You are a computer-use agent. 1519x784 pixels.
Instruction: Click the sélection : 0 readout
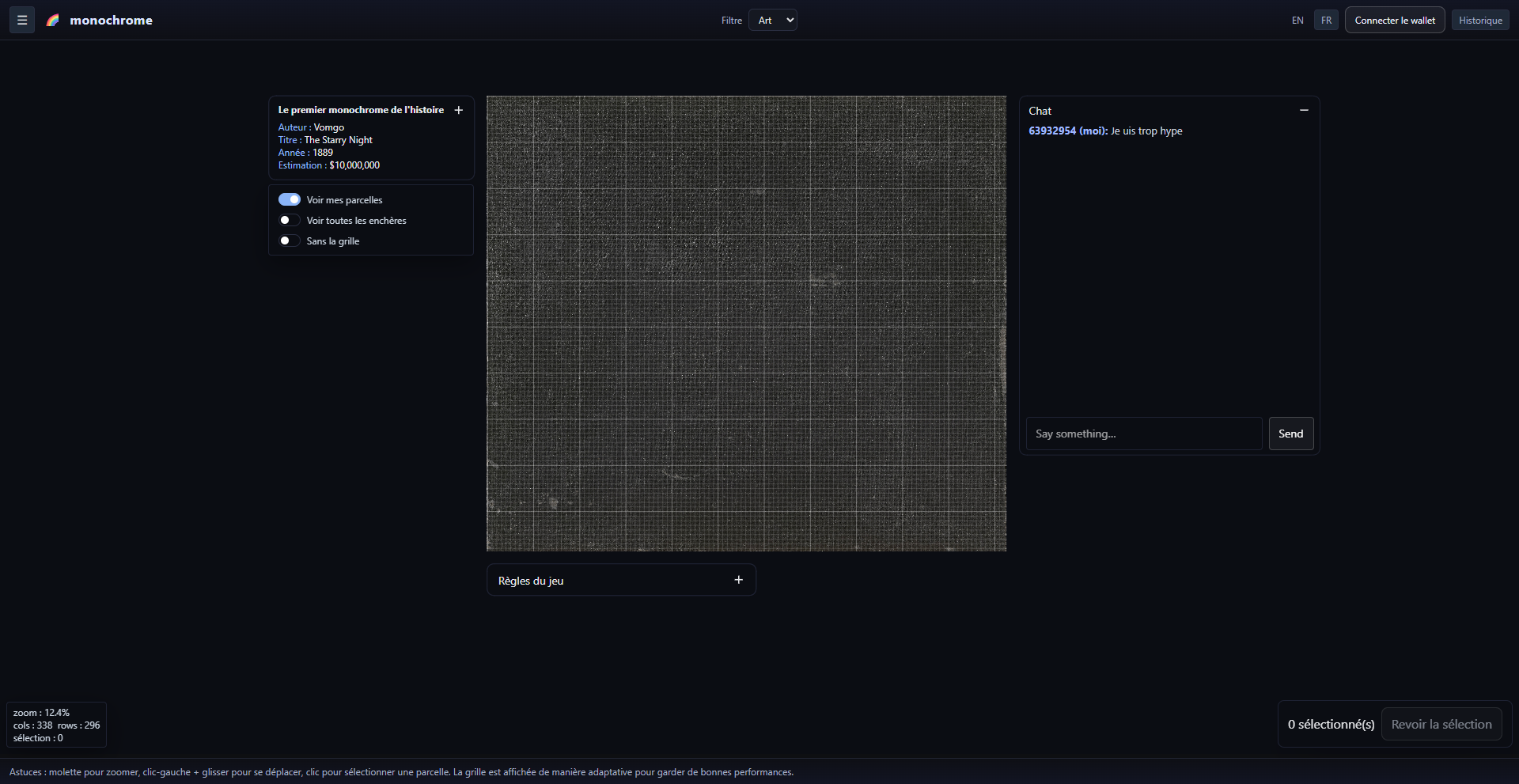click(38, 738)
